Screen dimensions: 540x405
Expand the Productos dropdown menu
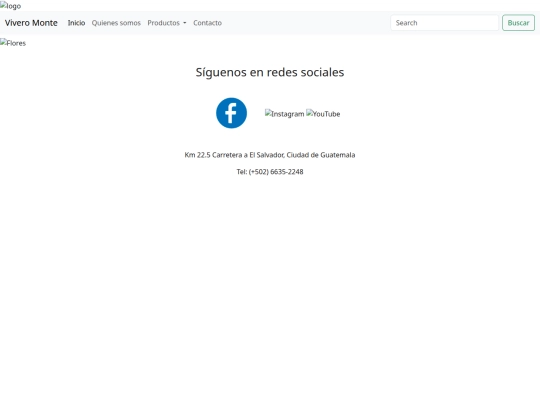click(x=167, y=23)
